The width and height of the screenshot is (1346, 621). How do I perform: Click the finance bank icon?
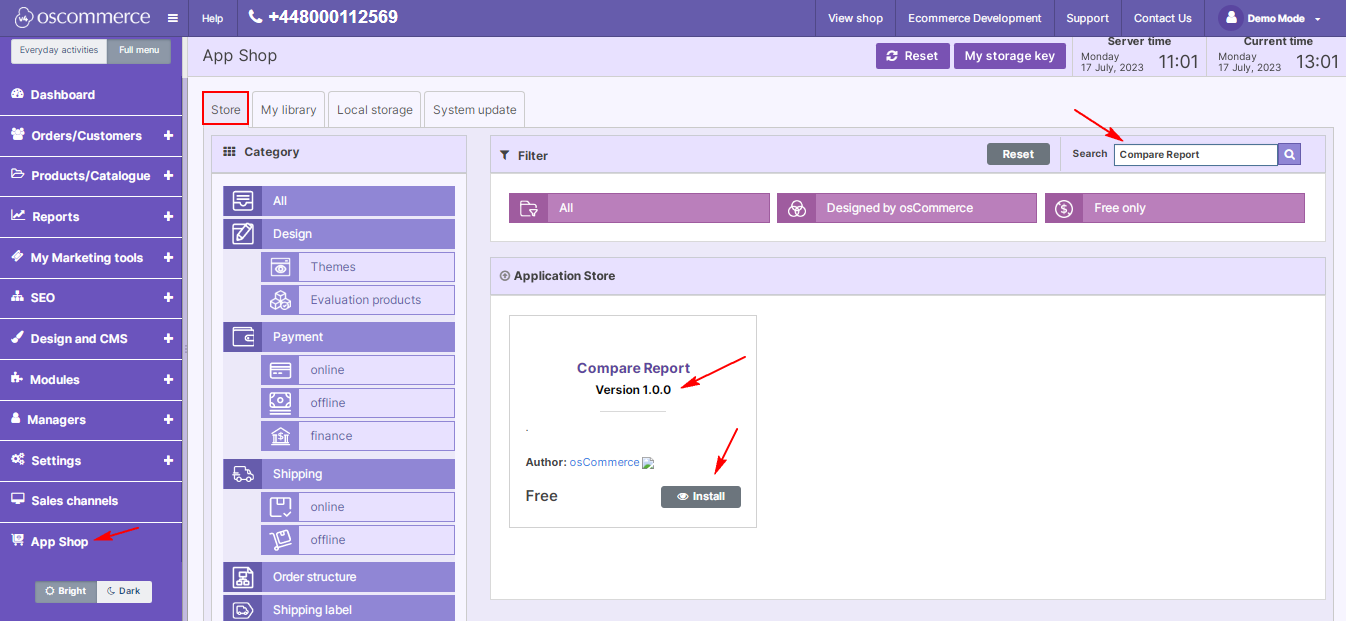(x=281, y=436)
